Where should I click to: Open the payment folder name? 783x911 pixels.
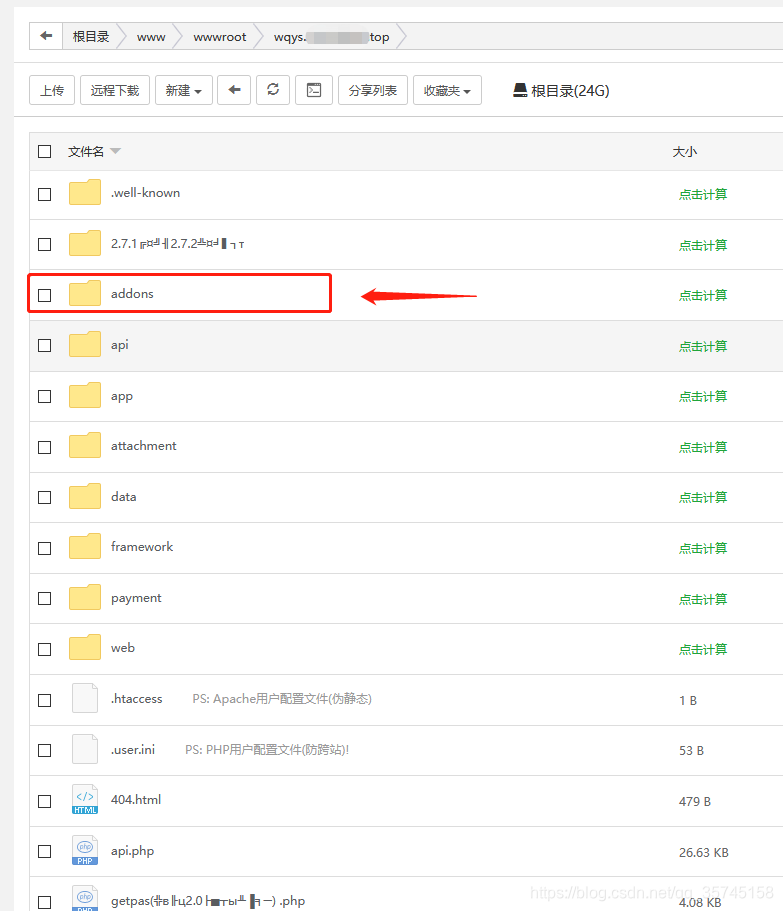(136, 598)
